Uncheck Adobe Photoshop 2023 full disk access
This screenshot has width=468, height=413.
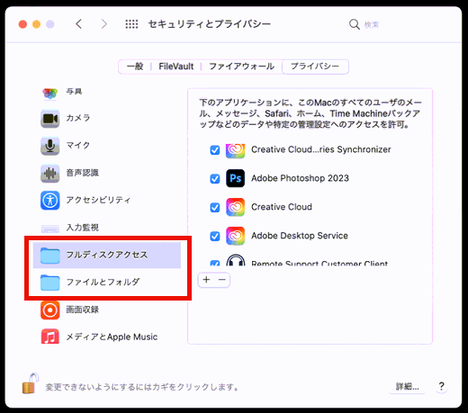click(215, 179)
